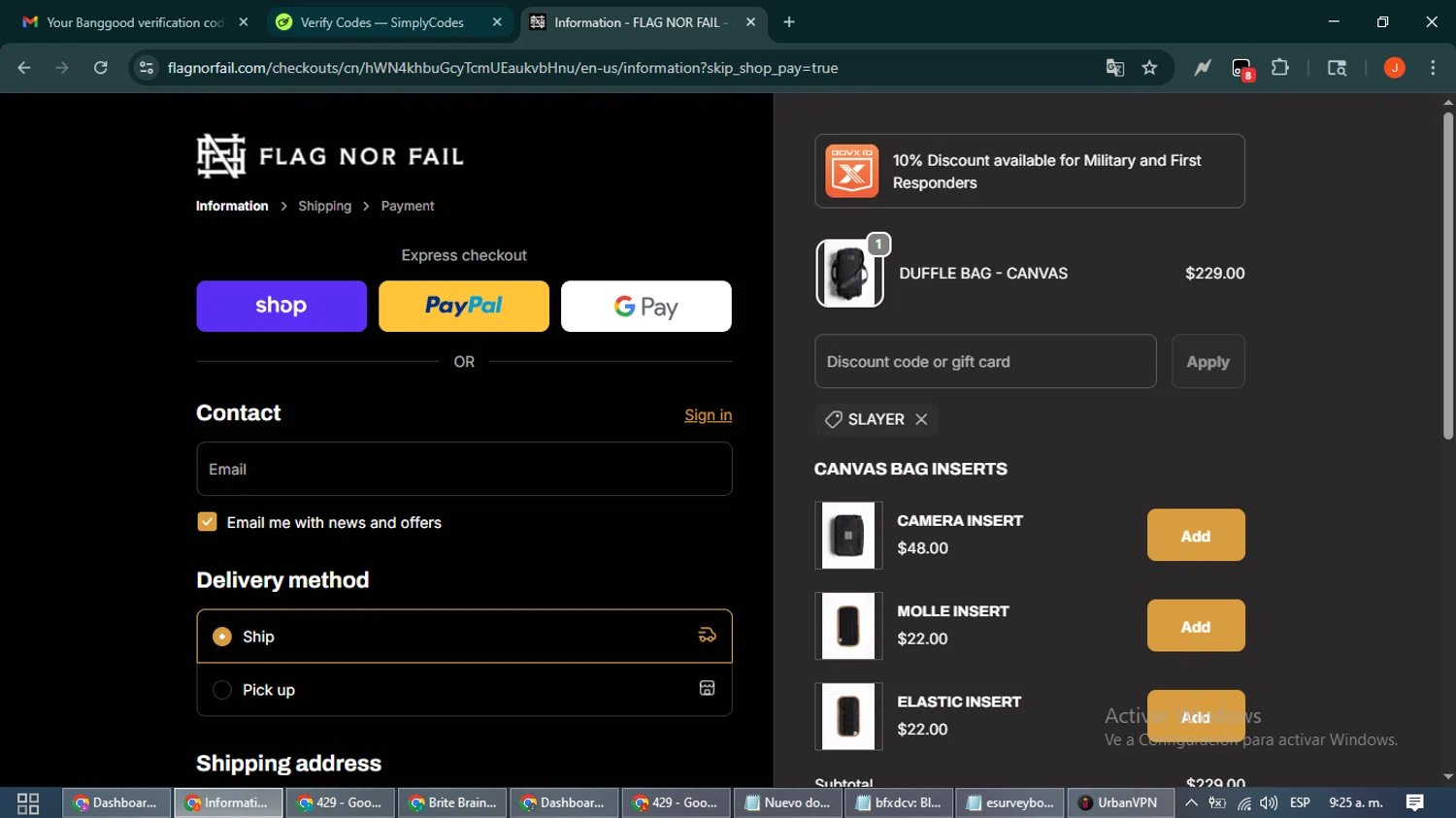Click the Sign in link
The height and width of the screenshot is (818, 1456).
click(708, 415)
